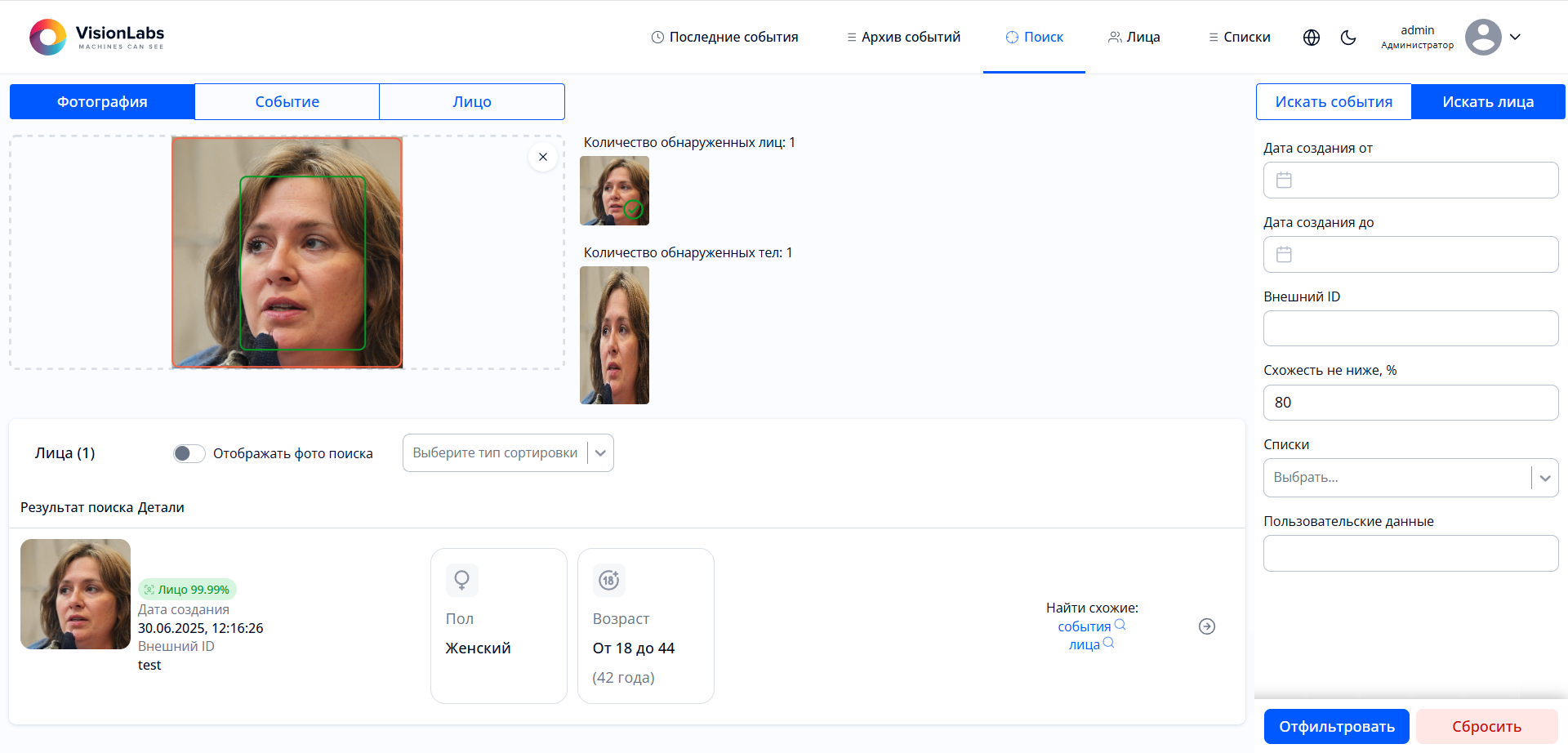This screenshot has height=753, width=1568.
Task: Click the 'Сбросить' reset button
Action: 1486,726
